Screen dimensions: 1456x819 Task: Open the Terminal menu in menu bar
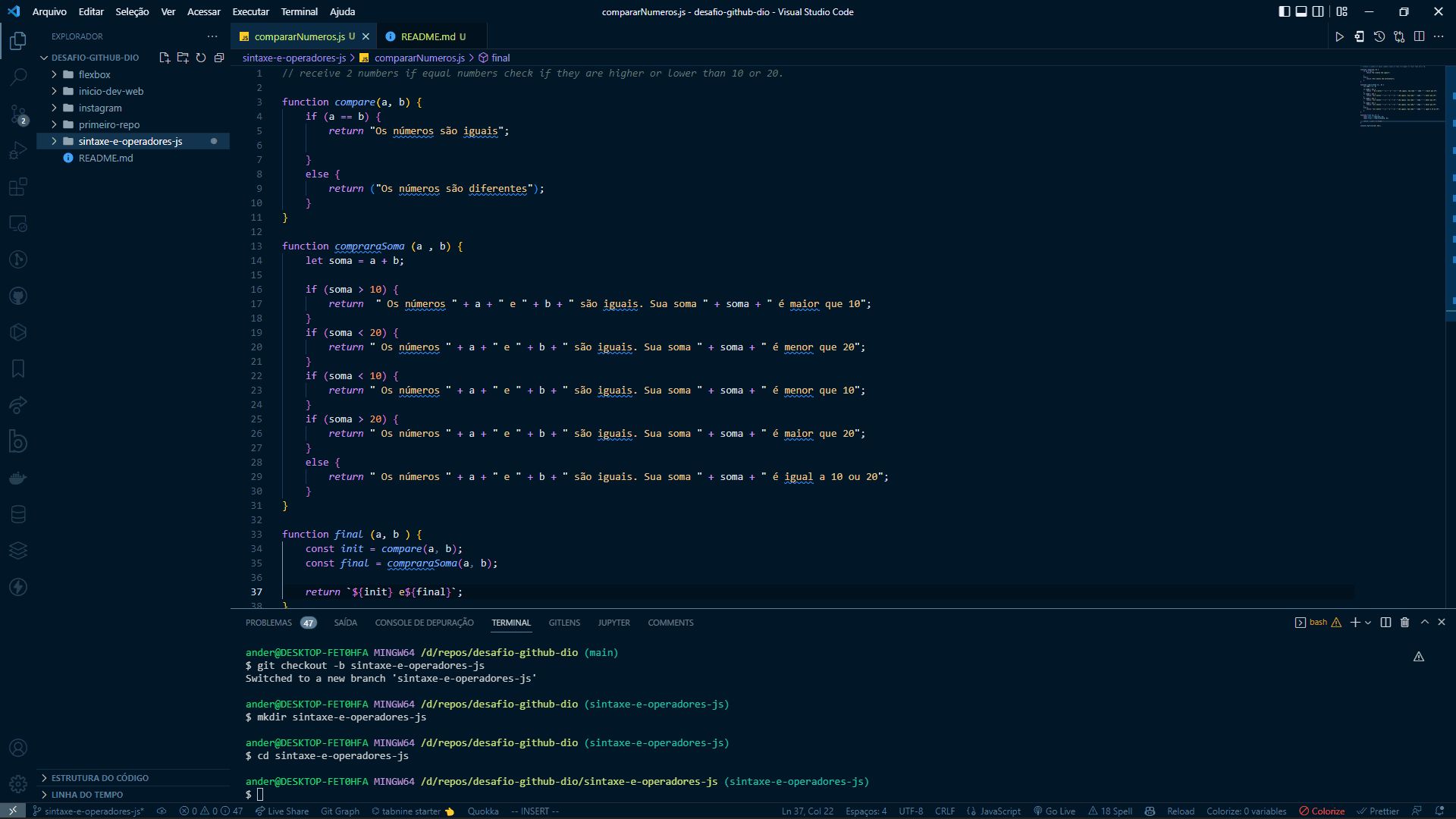click(x=299, y=11)
